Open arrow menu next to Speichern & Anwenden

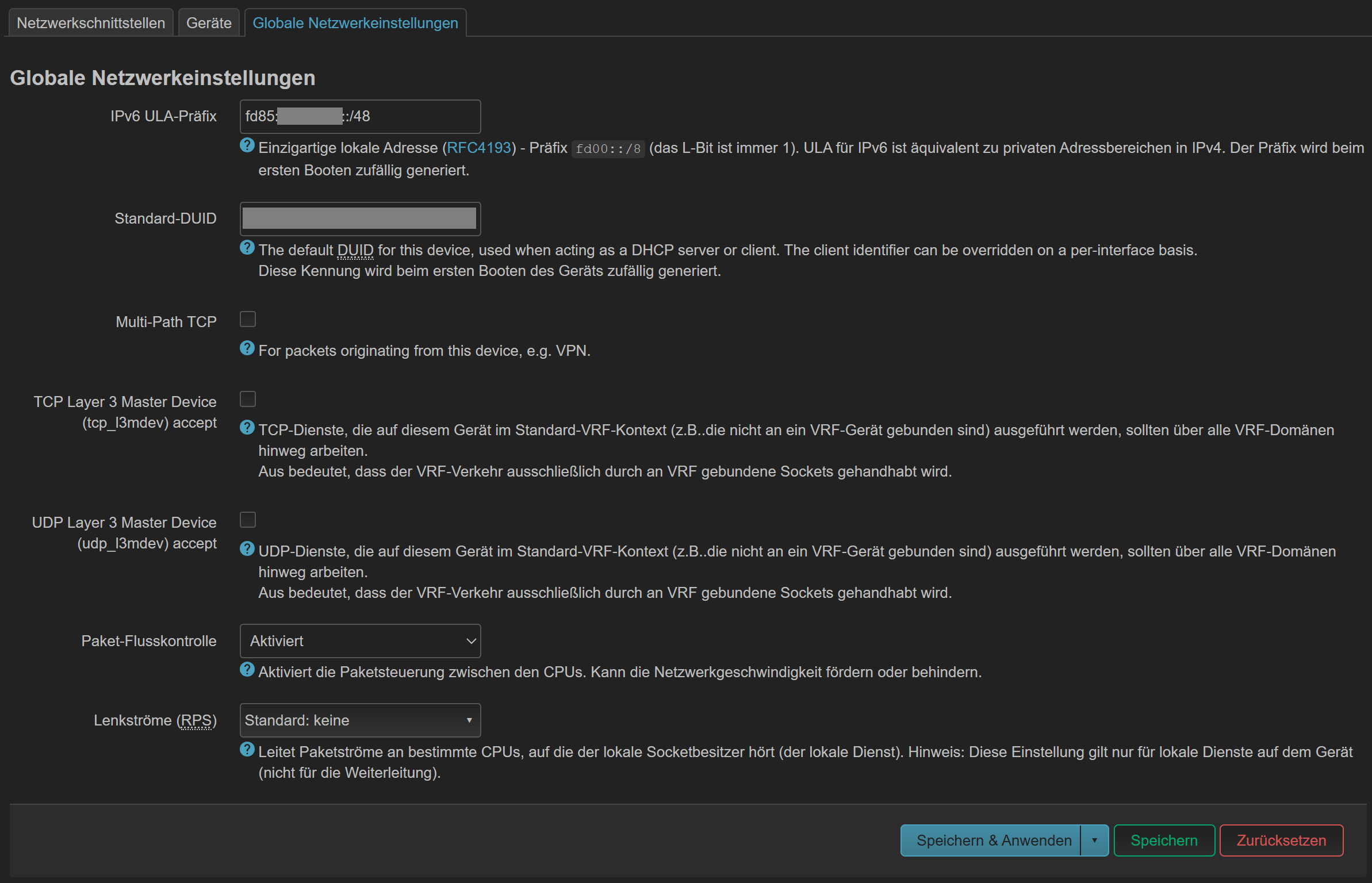[x=1094, y=840]
